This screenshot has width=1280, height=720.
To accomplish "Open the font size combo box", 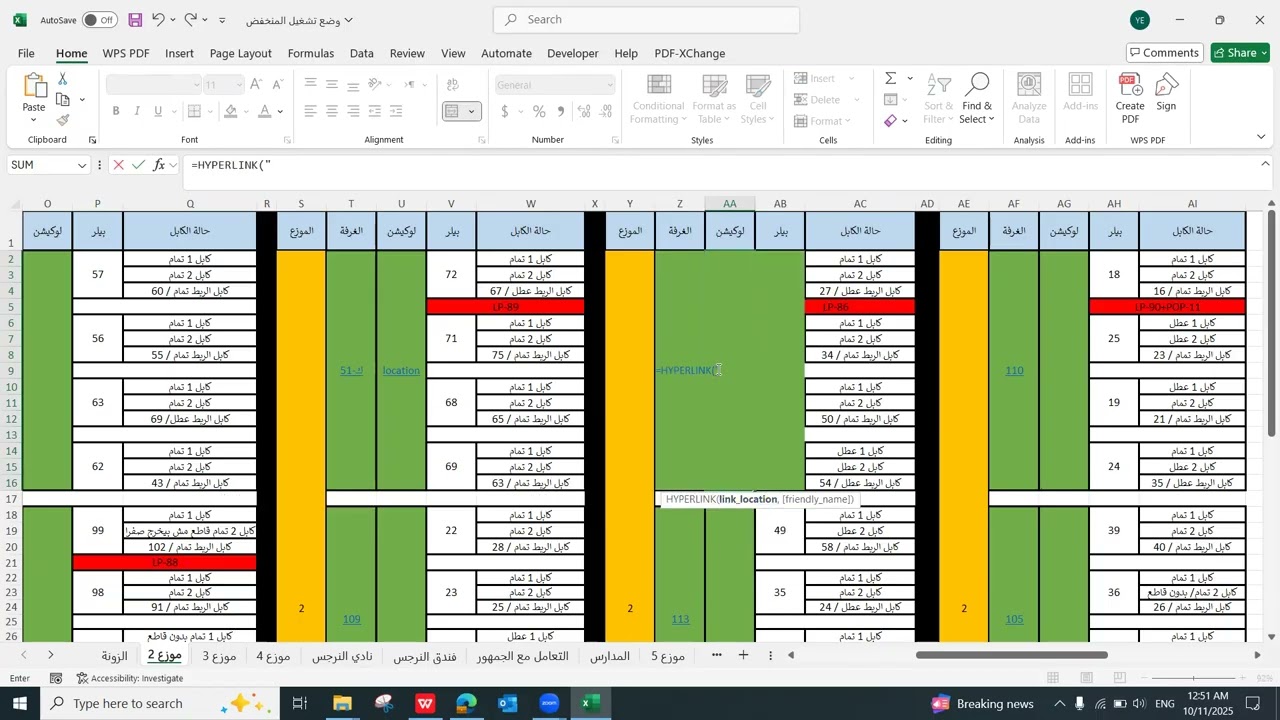I will (222, 85).
